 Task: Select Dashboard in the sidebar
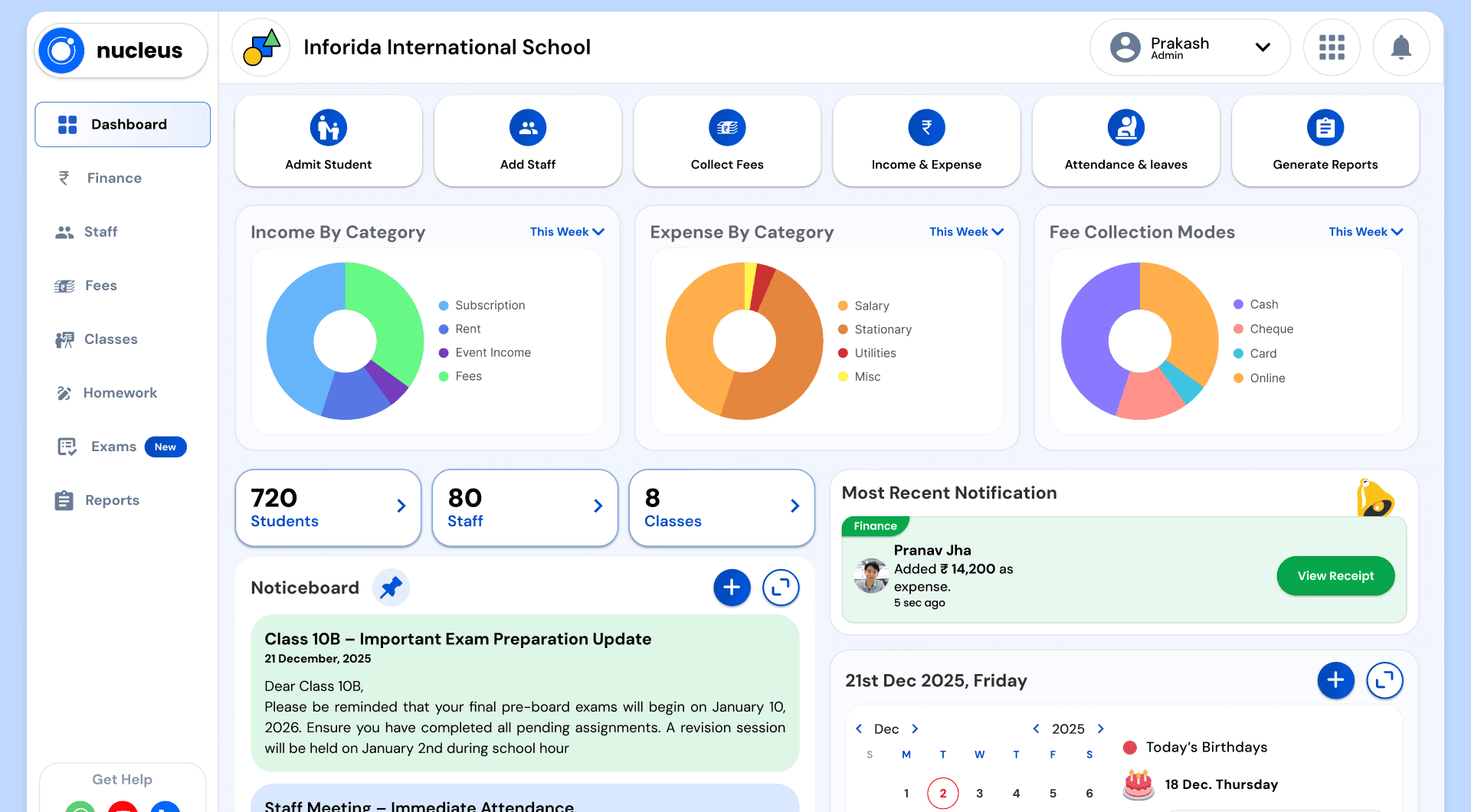click(122, 123)
